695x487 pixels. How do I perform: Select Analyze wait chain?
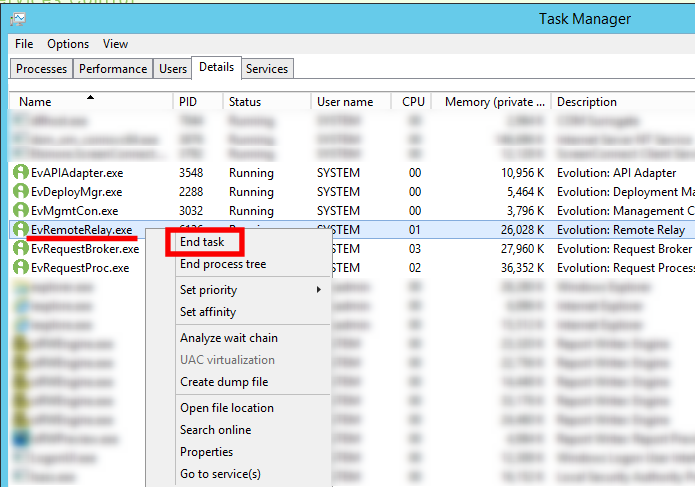tap(229, 338)
